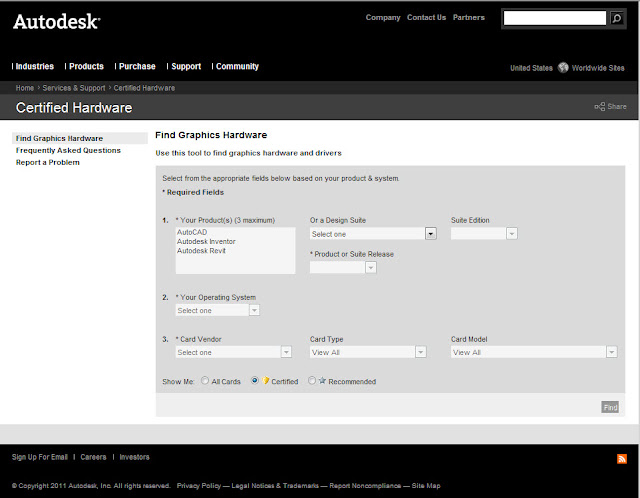This screenshot has width=640, height=498.
Task: Click the Find button
Action: coord(610,407)
